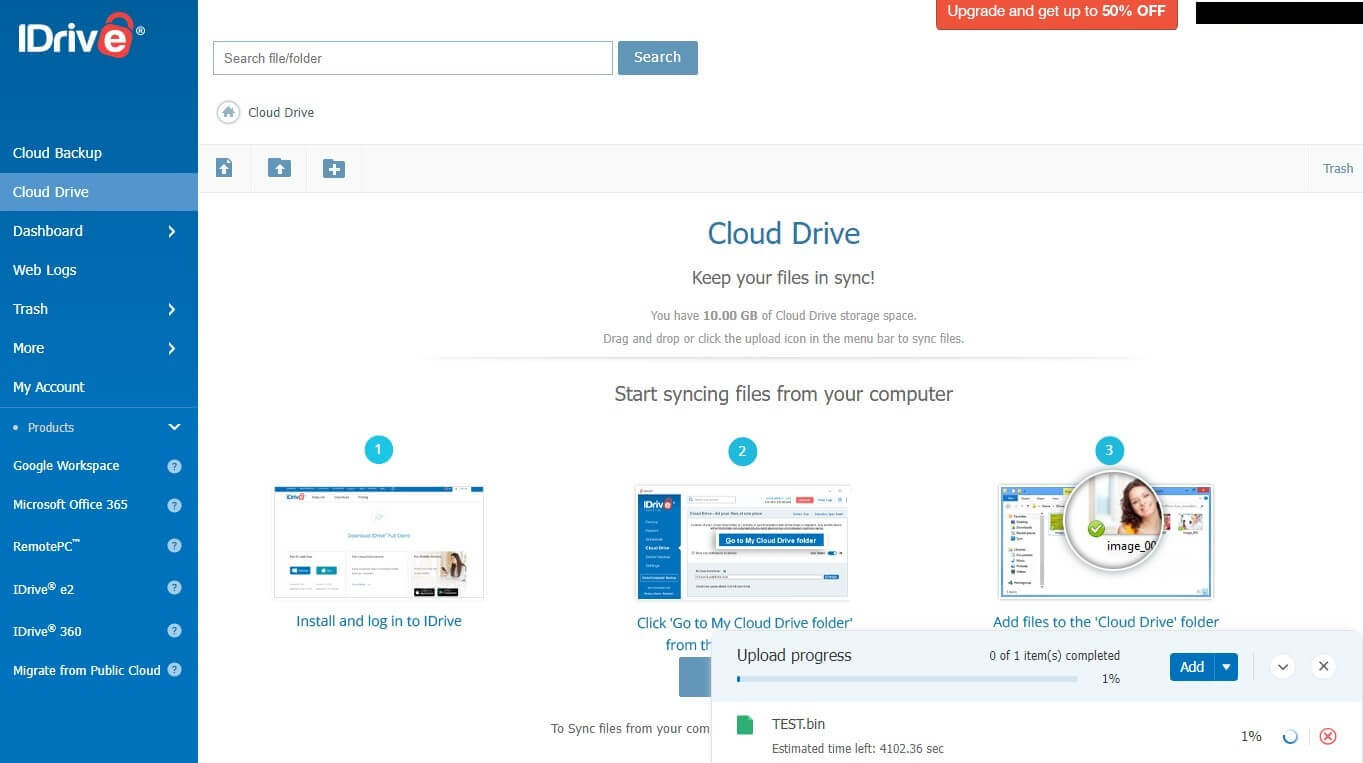Image resolution: width=1363 pixels, height=763 pixels.
Task: Click the Add files to Cloud Drive thumbnail
Action: 1106,542
